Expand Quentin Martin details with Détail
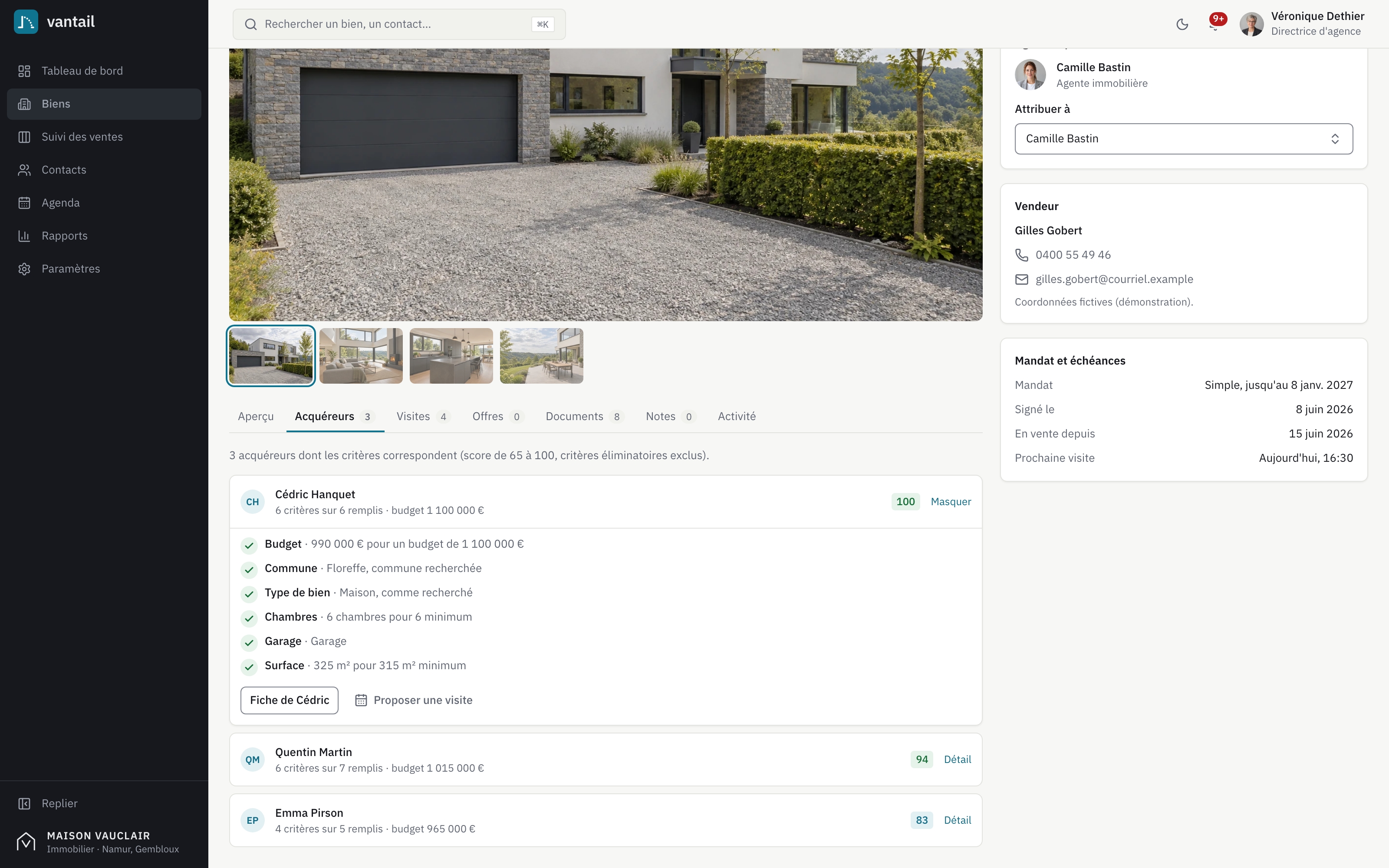Screen dimensions: 1389x868 pos(958,759)
